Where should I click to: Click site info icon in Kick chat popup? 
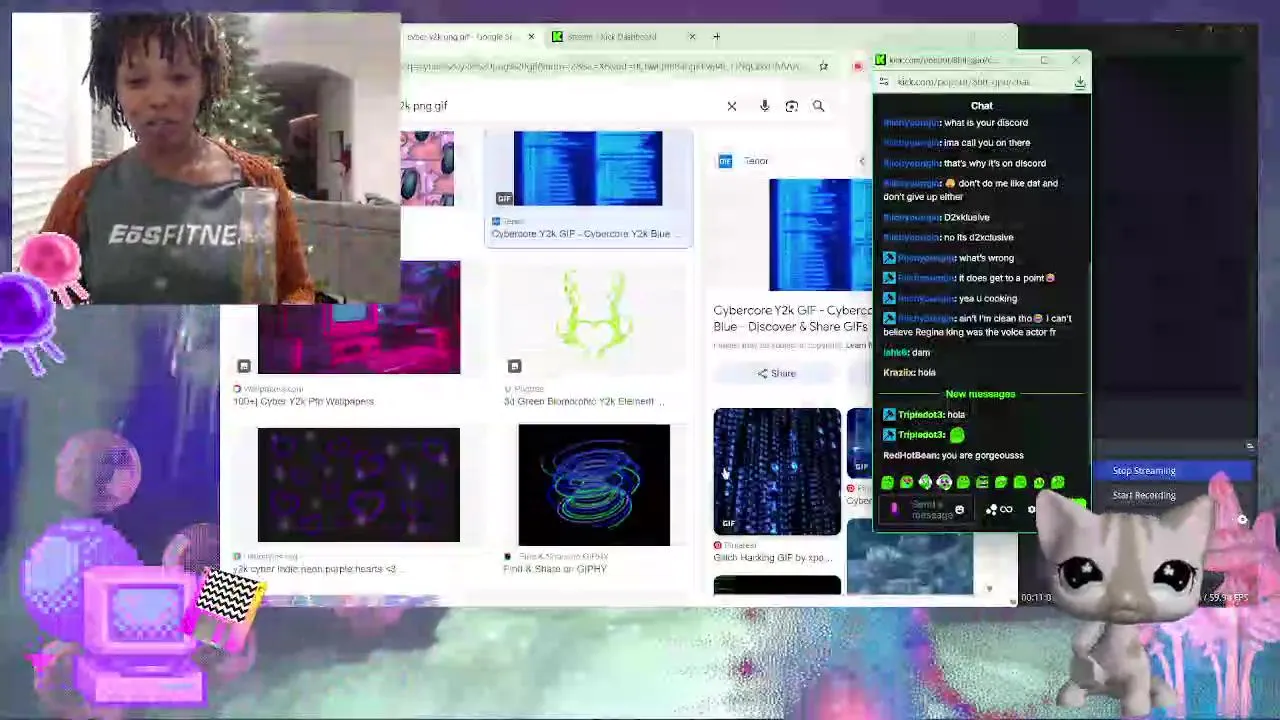tap(884, 82)
